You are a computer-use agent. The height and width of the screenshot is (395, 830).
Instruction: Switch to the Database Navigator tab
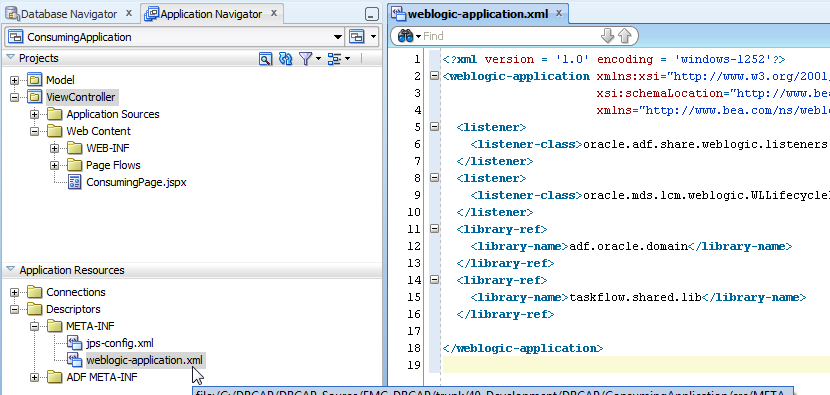coord(69,14)
